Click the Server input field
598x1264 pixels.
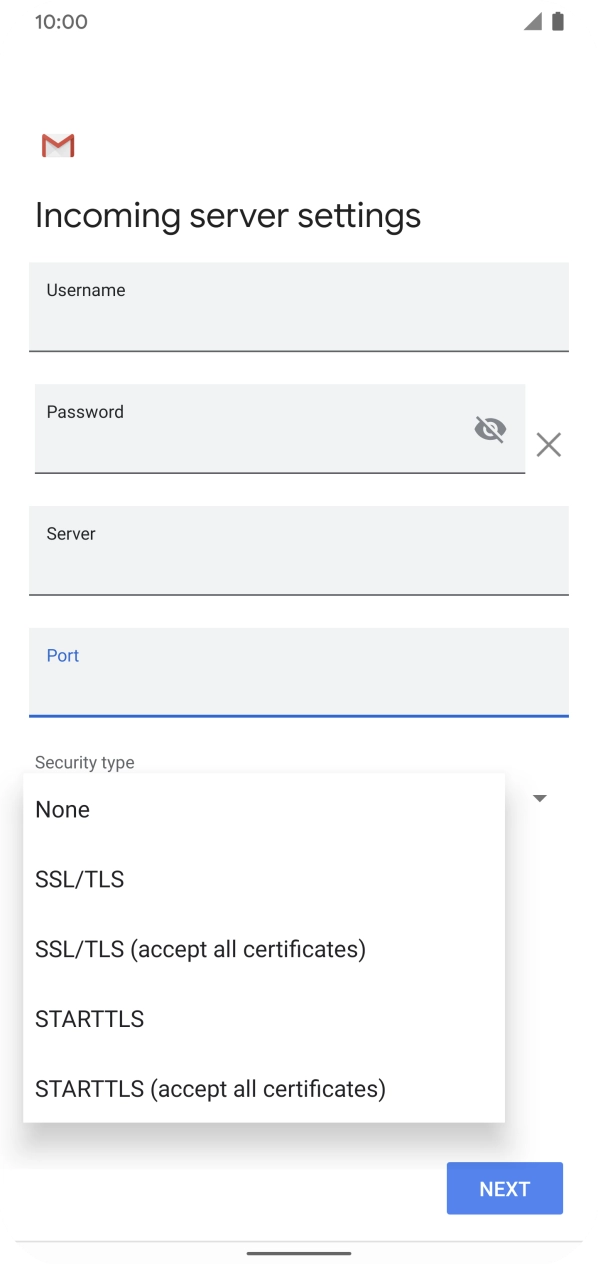point(299,551)
